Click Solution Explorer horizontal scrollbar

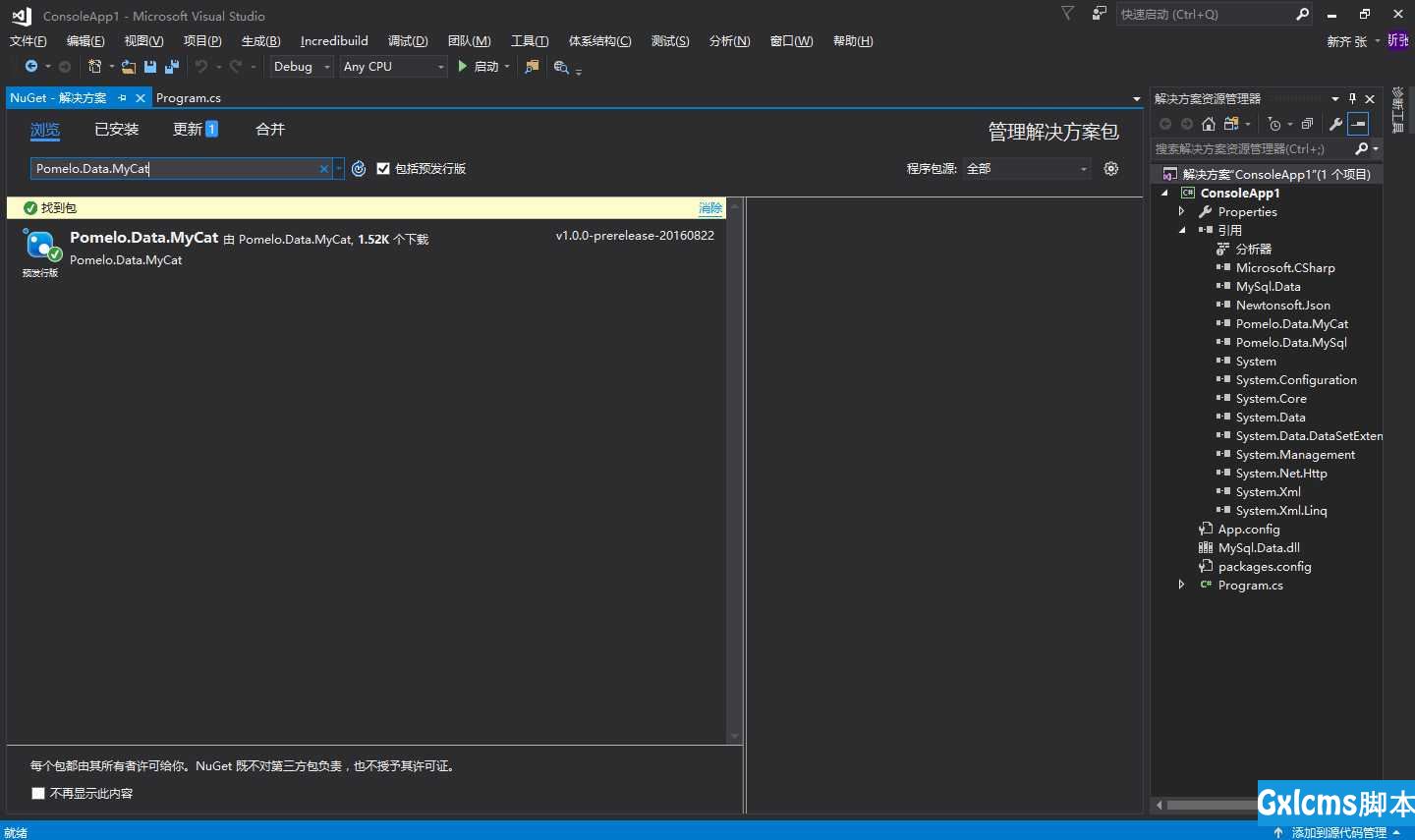click(x=1211, y=805)
